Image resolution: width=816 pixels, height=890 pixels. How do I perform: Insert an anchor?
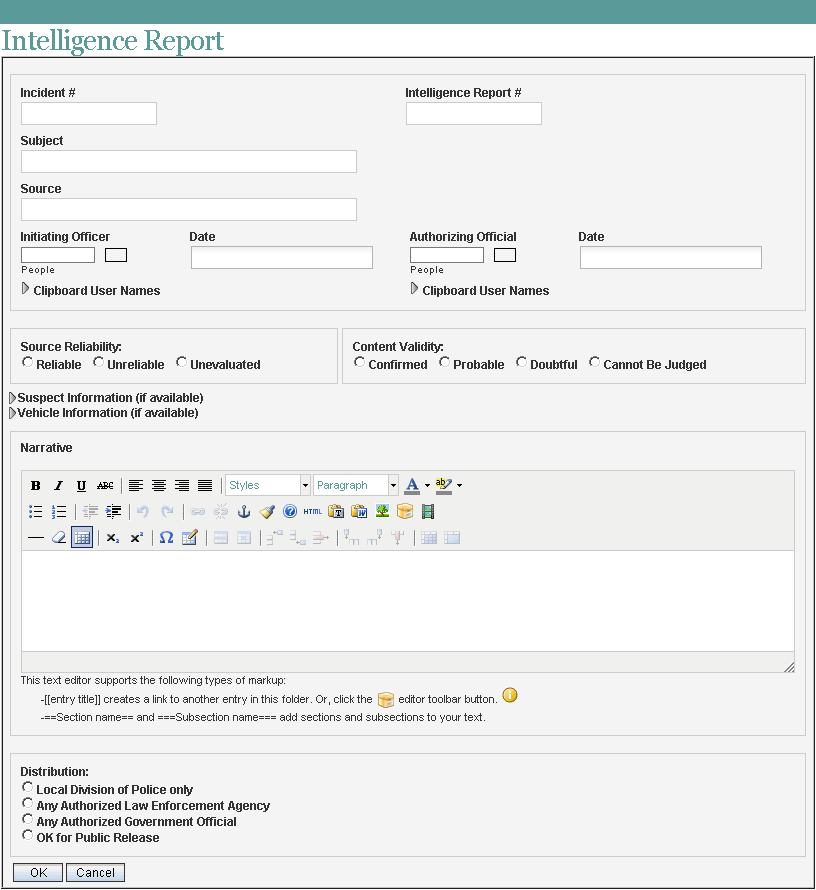[x=244, y=511]
